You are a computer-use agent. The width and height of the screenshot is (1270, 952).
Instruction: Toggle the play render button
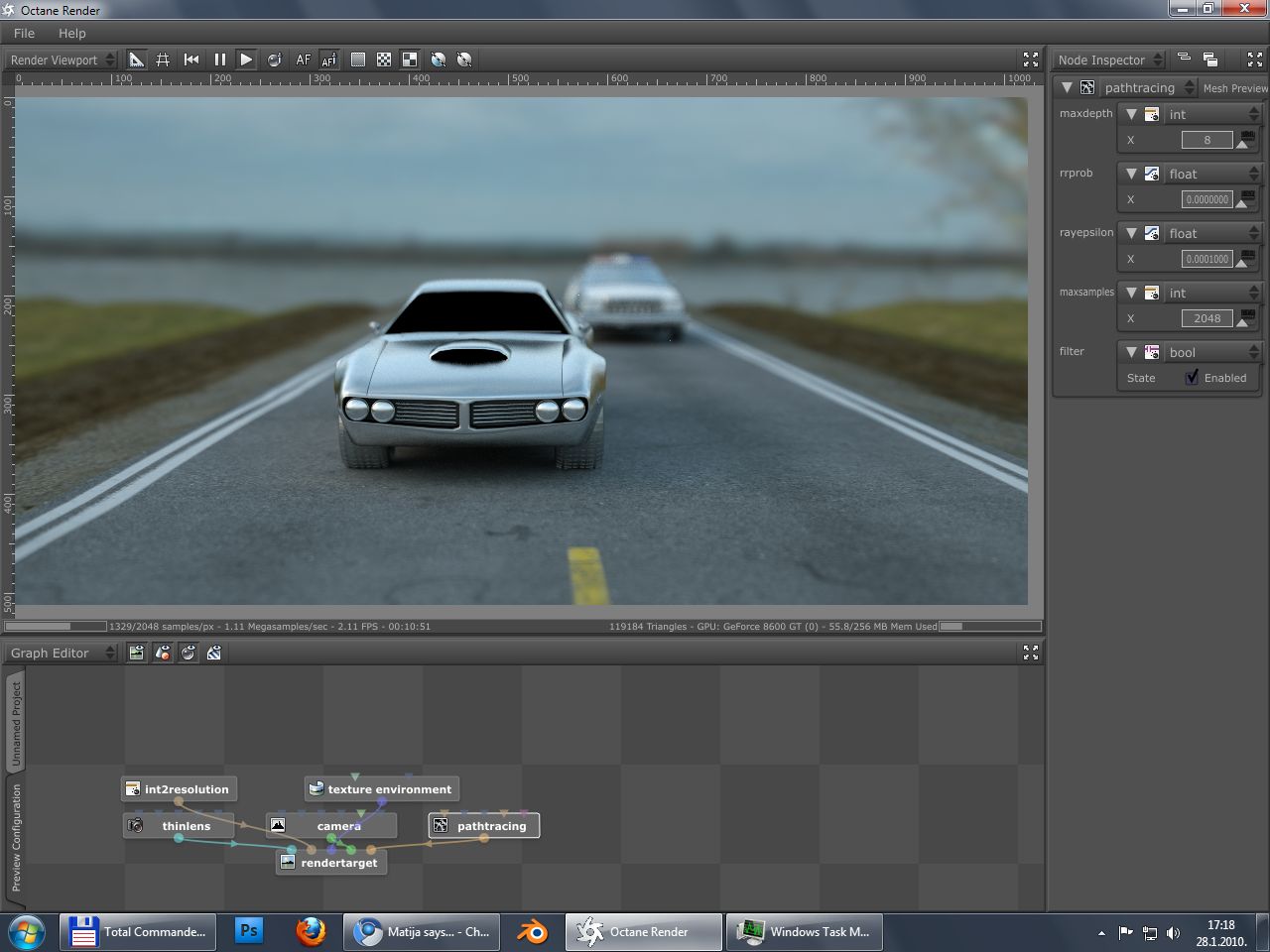point(246,59)
